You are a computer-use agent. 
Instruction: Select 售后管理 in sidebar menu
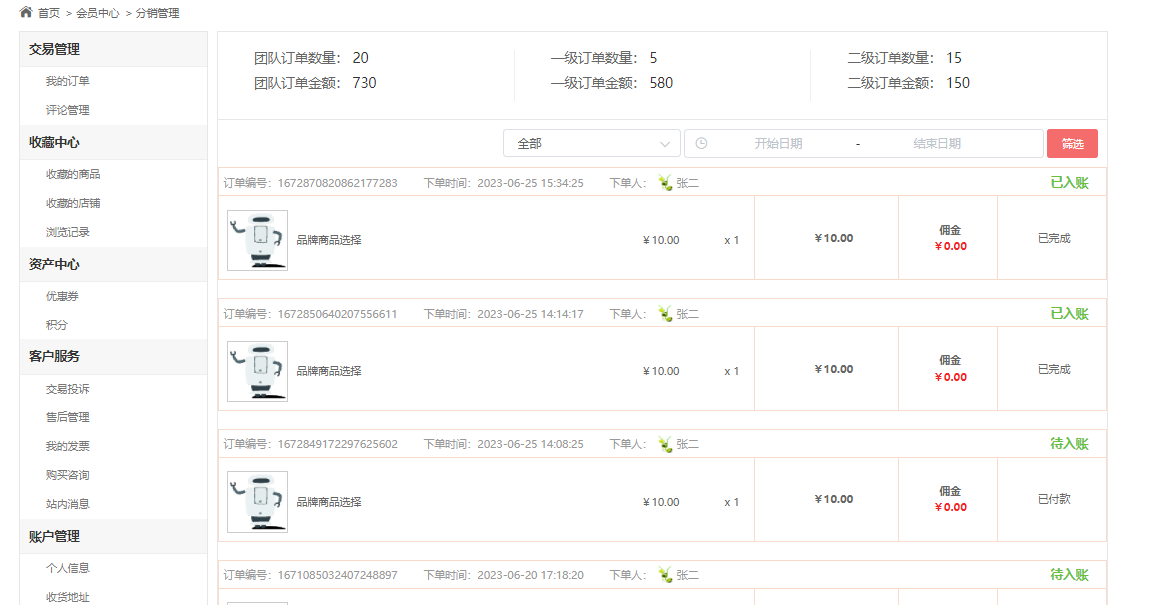67,417
